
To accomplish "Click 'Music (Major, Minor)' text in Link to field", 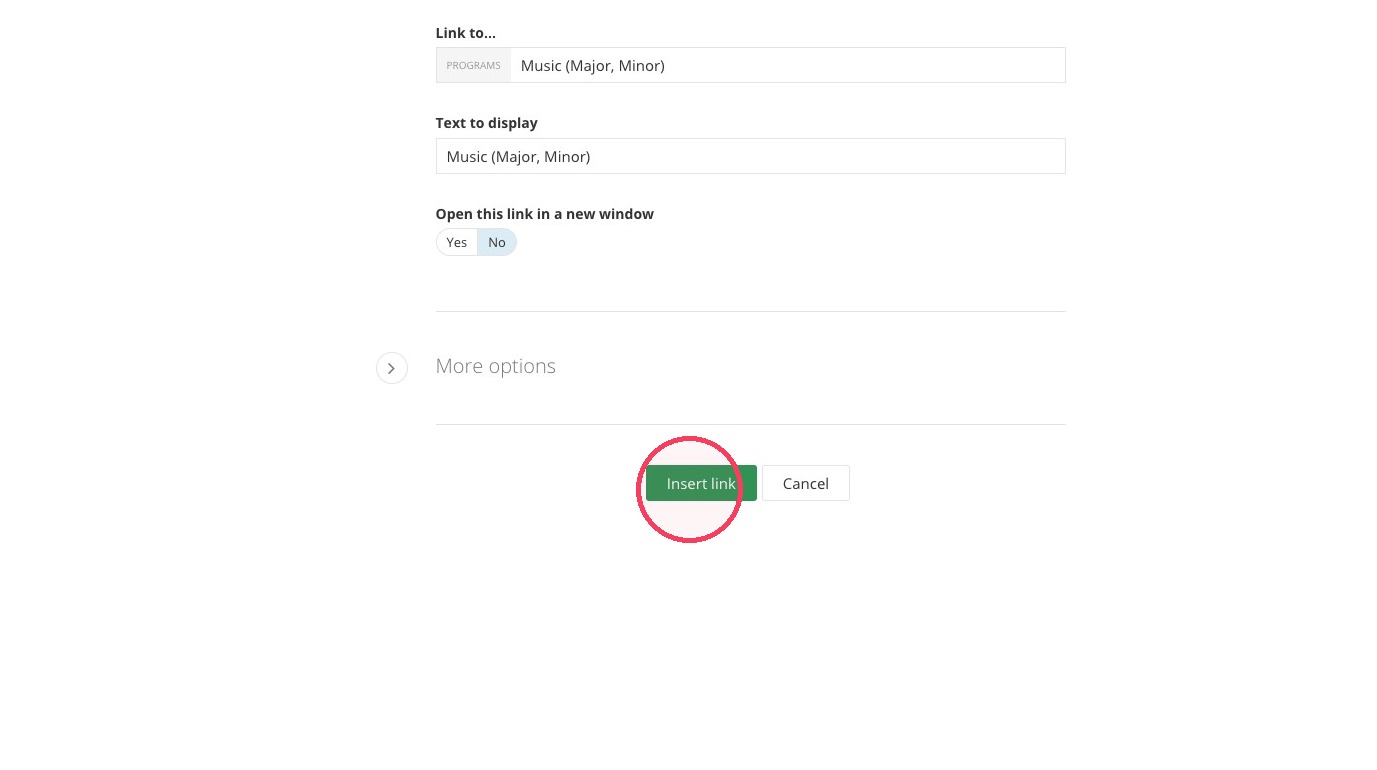I will [x=593, y=65].
